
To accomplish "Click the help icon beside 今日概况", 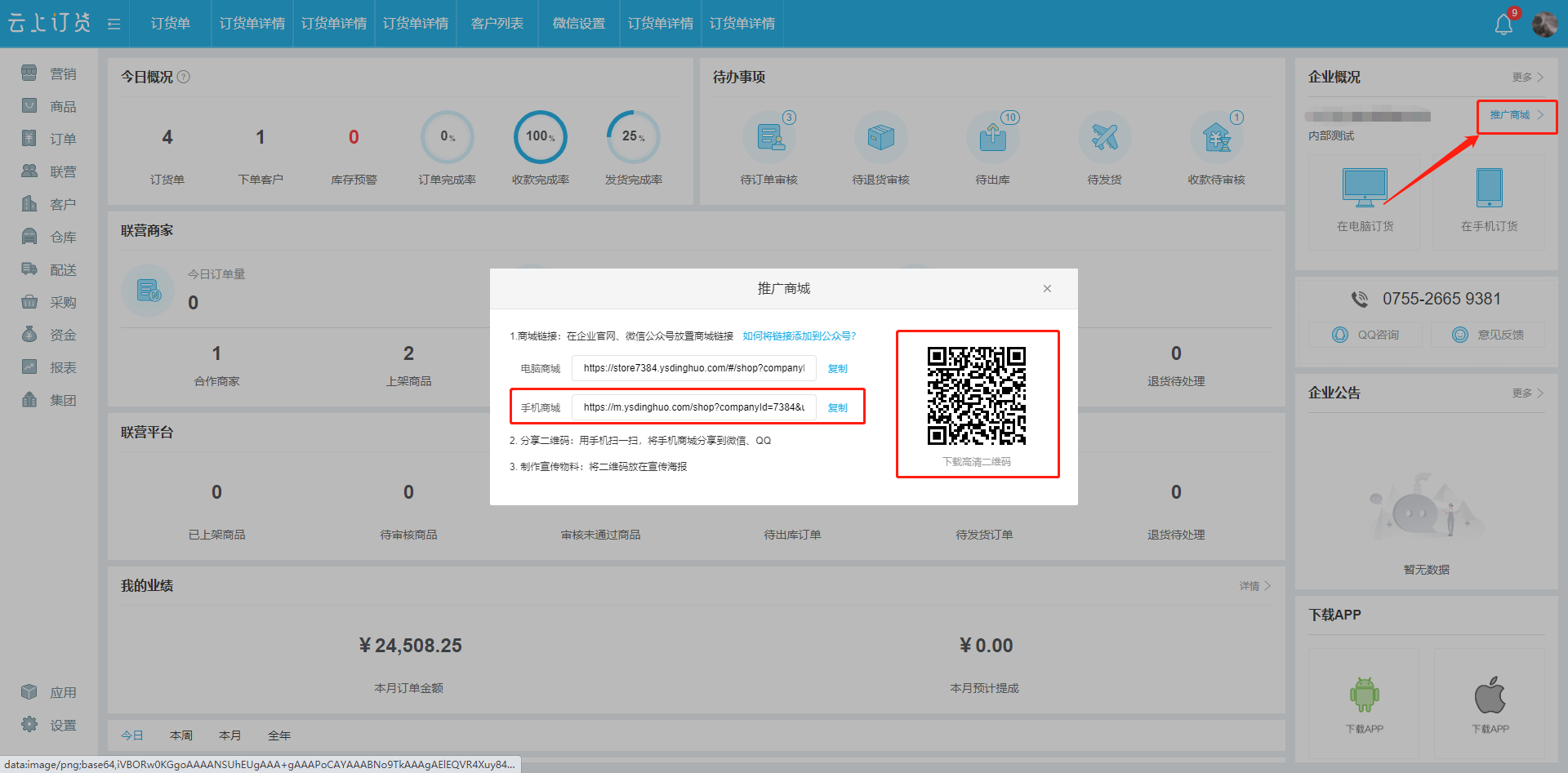I will pos(184,77).
